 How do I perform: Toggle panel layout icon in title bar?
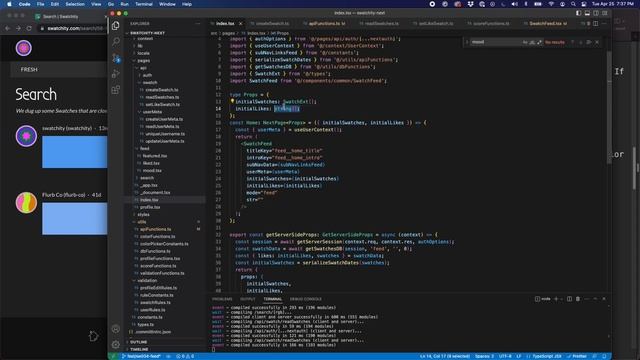pos(587,13)
